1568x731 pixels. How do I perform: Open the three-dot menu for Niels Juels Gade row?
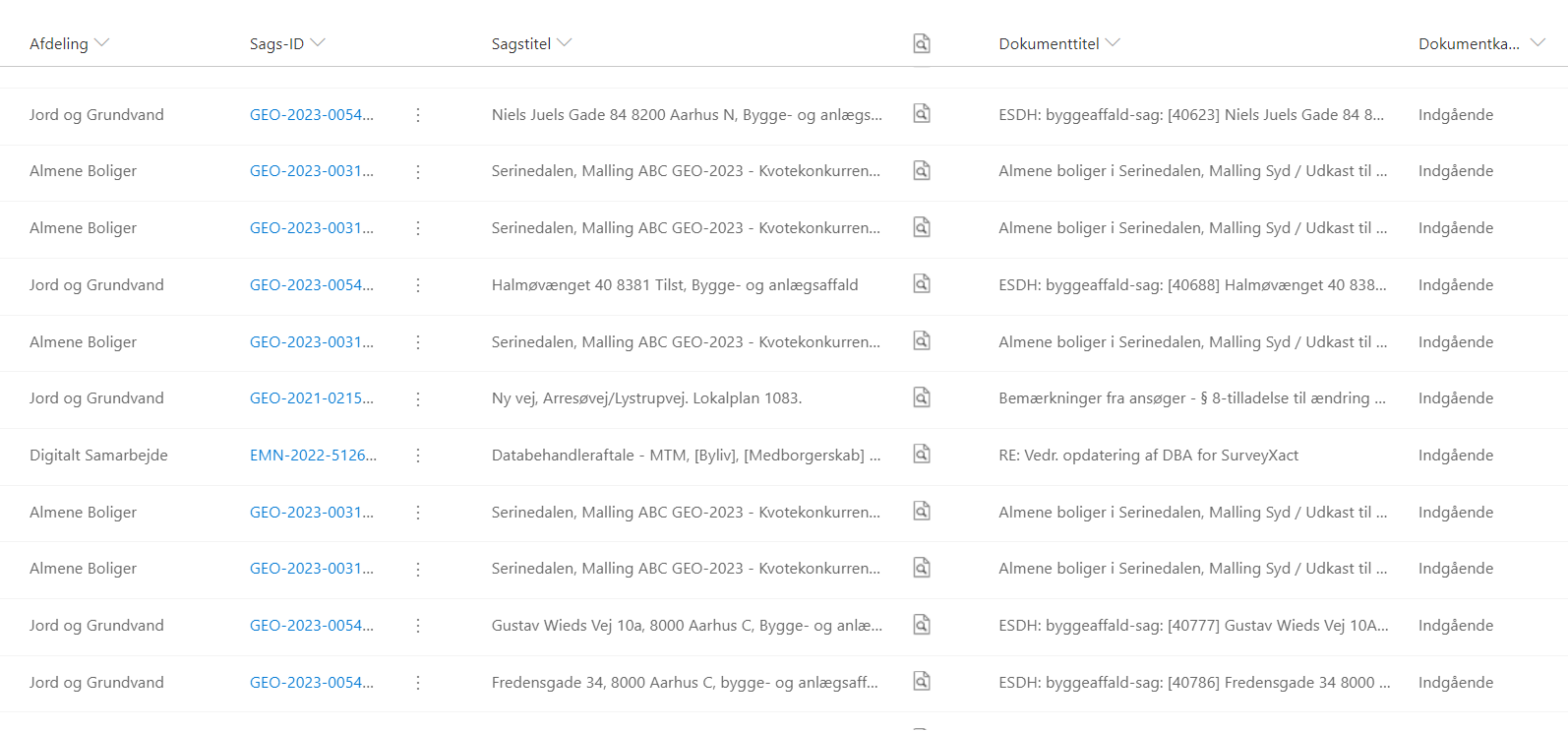coord(418,115)
